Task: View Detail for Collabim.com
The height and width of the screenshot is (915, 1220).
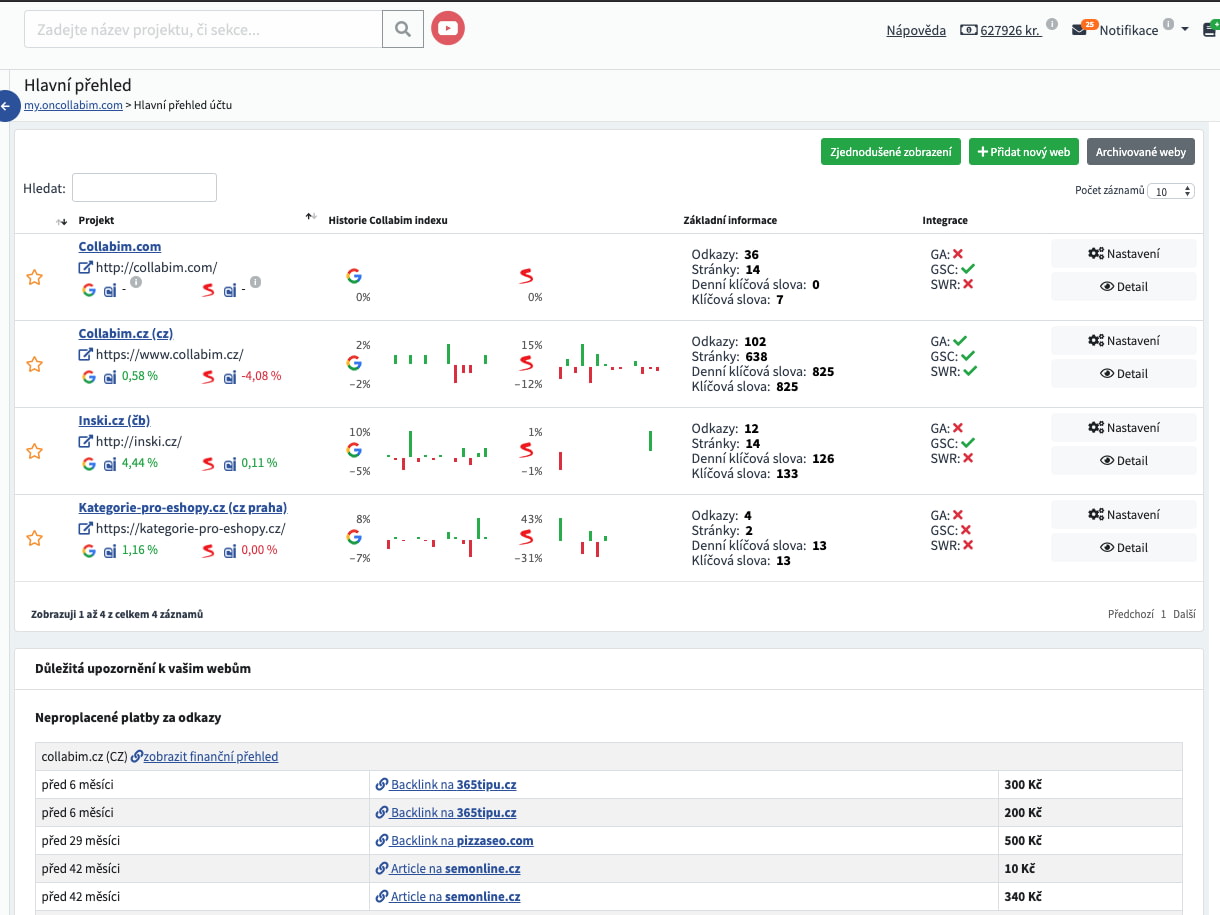Action: coord(1124,287)
